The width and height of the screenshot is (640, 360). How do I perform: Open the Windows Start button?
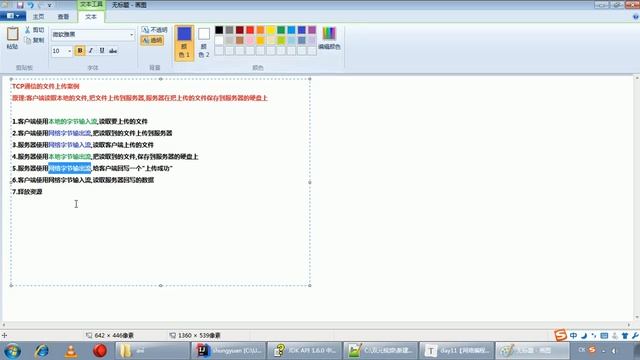pos(13,351)
